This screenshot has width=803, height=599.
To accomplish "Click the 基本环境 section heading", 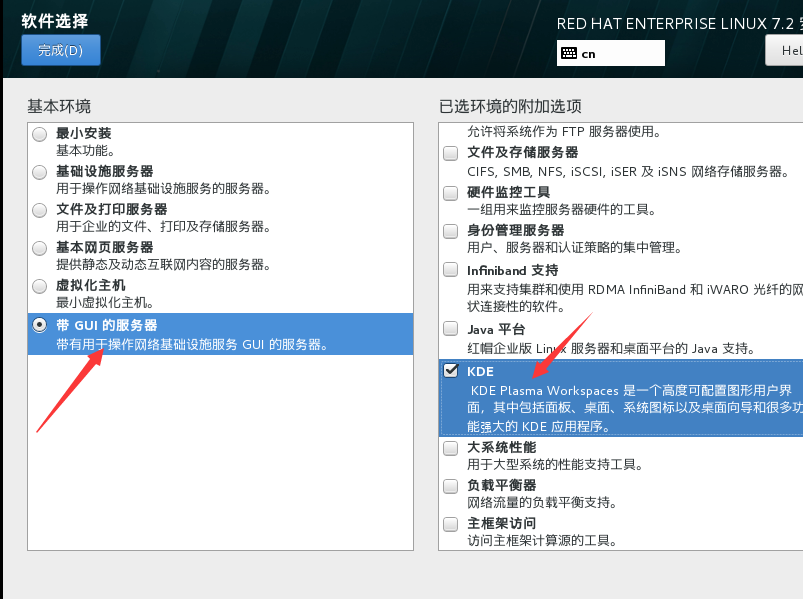I will 59,106.
